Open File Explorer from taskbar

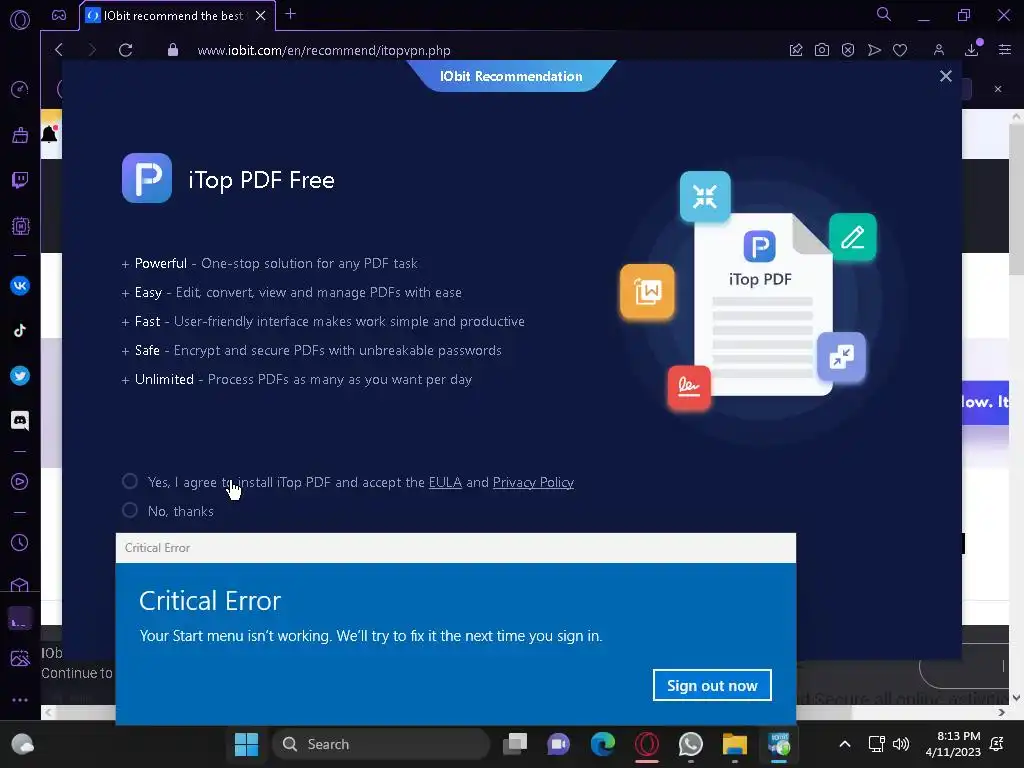coord(735,744)
